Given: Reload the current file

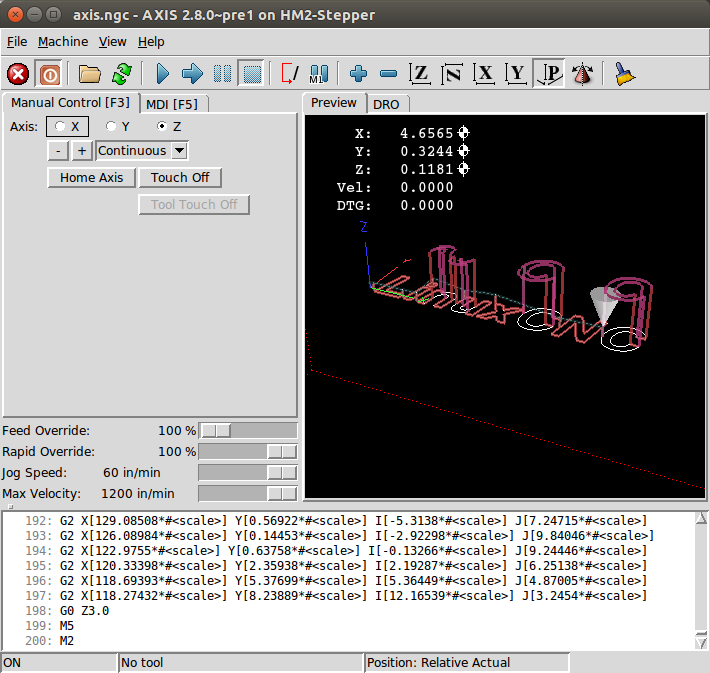Looking at the screenshot, I should pyautogui.click(x=121, y=74).
